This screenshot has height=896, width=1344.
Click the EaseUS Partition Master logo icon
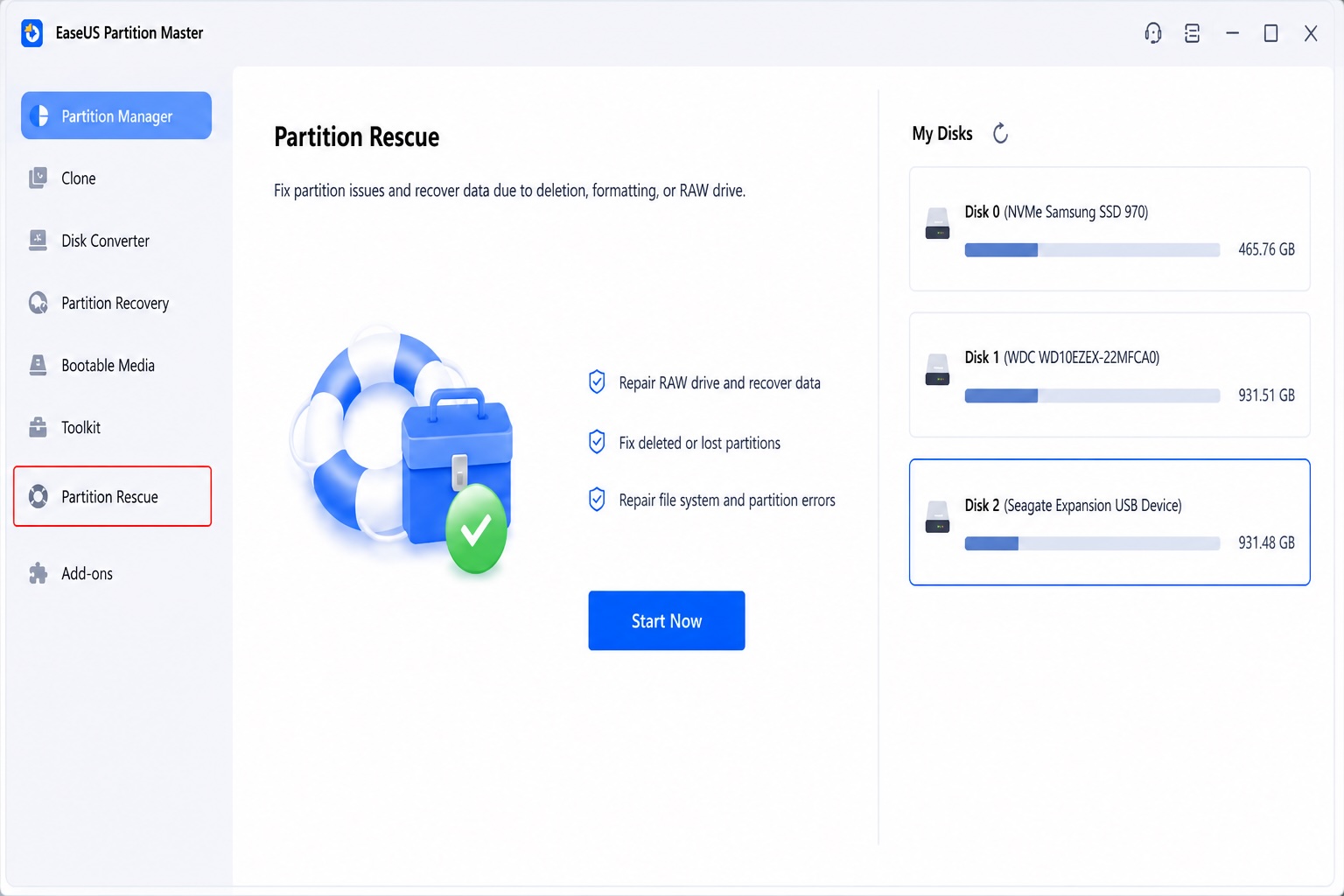[32, 33]
